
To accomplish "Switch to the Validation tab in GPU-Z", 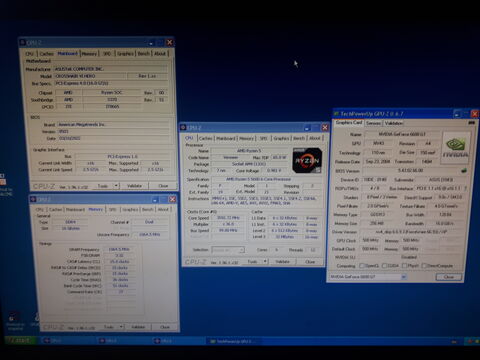I will (x=394, y=123).
